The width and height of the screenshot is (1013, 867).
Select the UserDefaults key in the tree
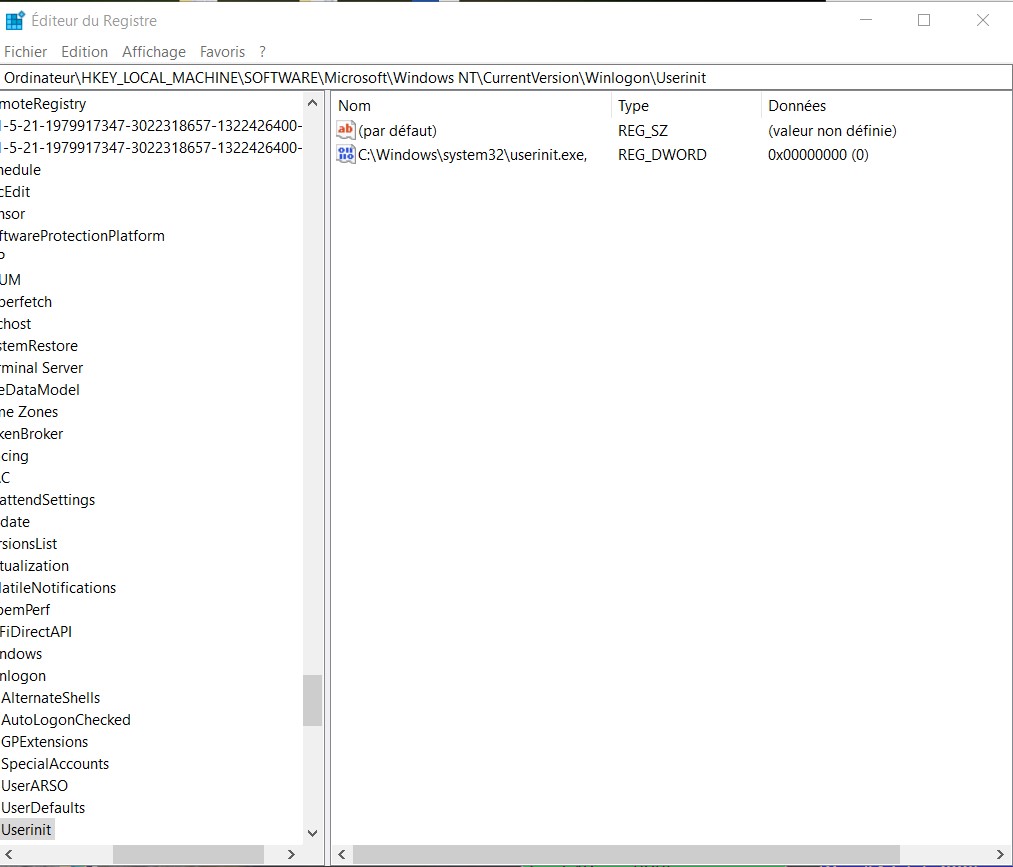tap(43, 808)
